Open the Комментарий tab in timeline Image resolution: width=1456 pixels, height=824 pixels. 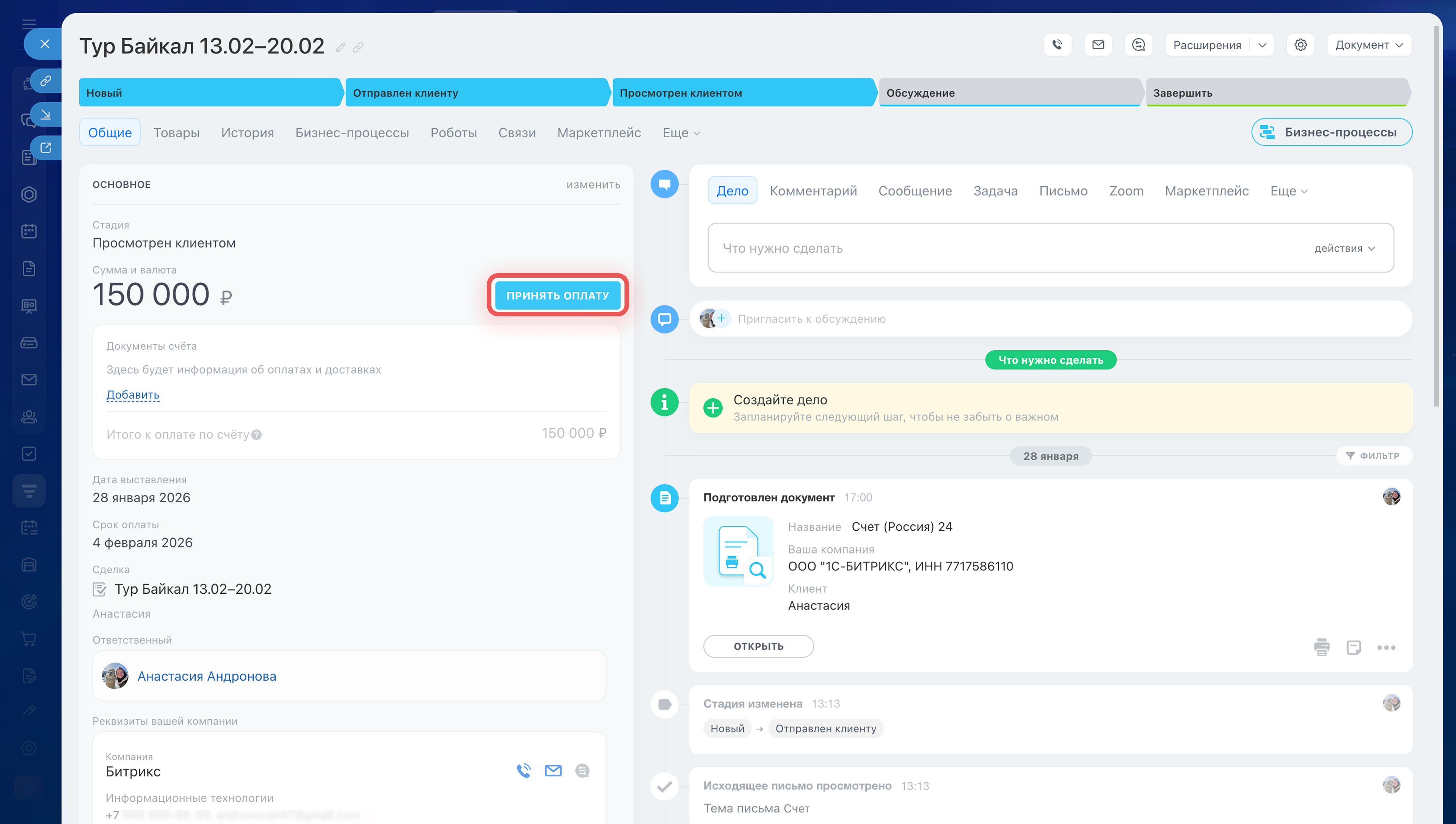813,191
